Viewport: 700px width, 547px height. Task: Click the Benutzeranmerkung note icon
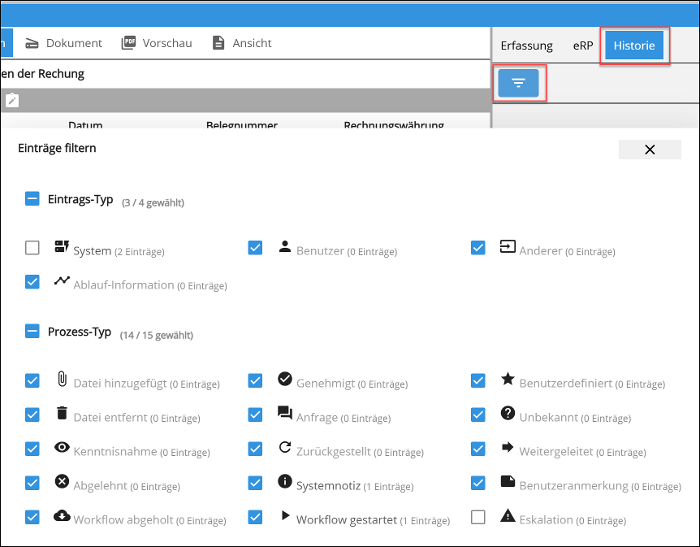[508, 481]
